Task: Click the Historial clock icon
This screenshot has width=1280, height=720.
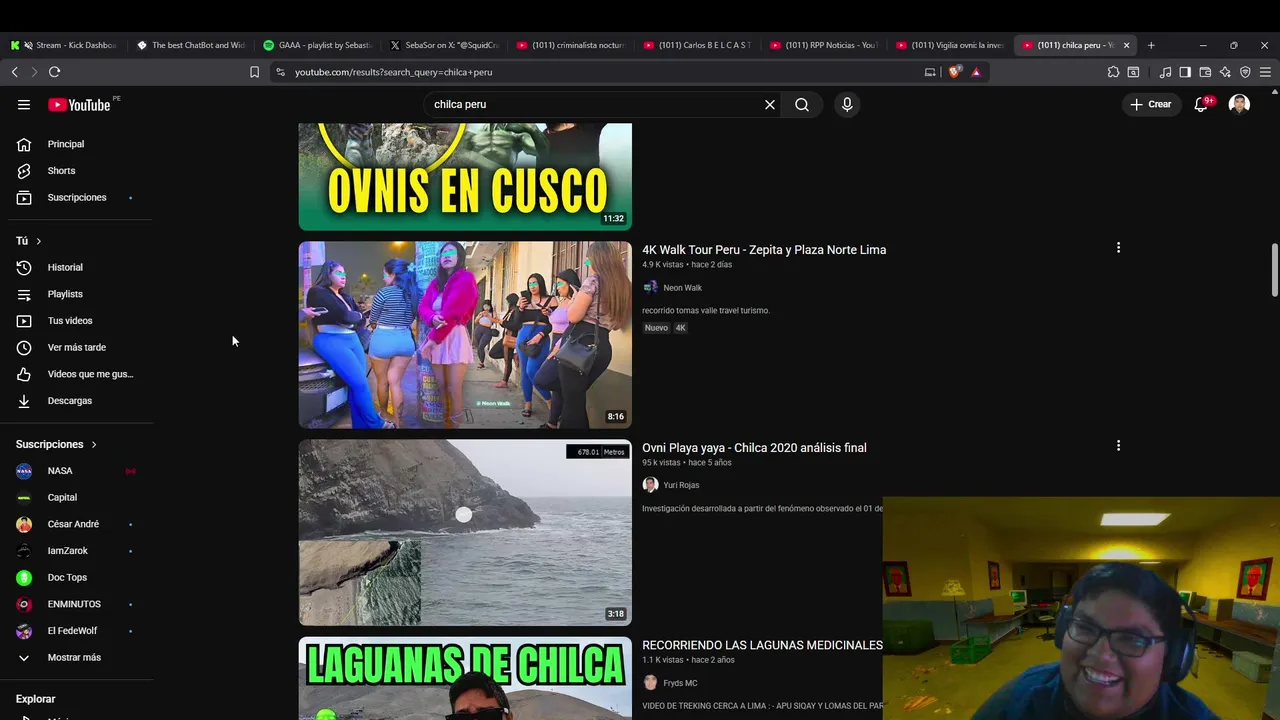Action: point(24,268)
